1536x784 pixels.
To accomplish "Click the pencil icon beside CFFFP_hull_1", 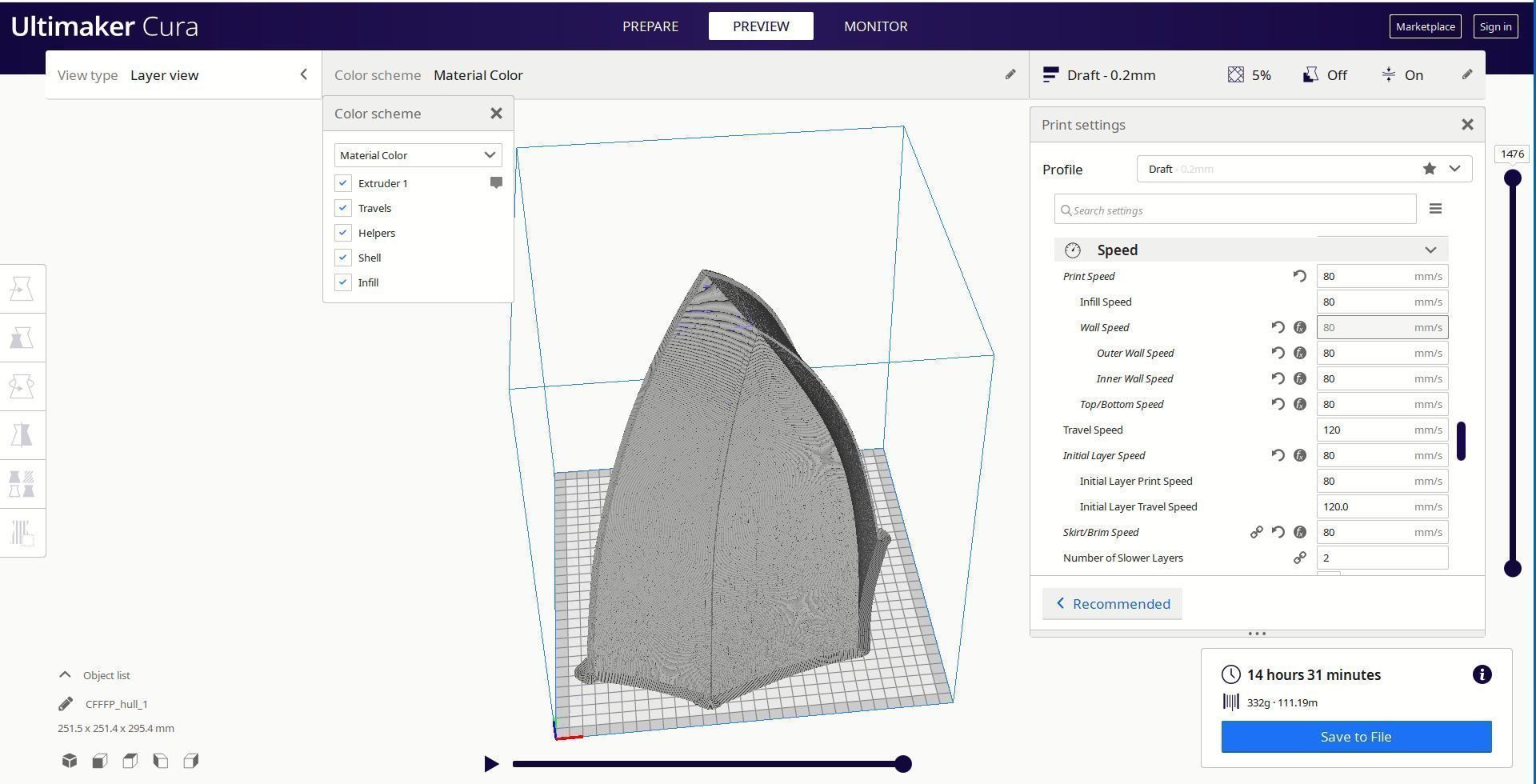I will click(x=66, y=704).
